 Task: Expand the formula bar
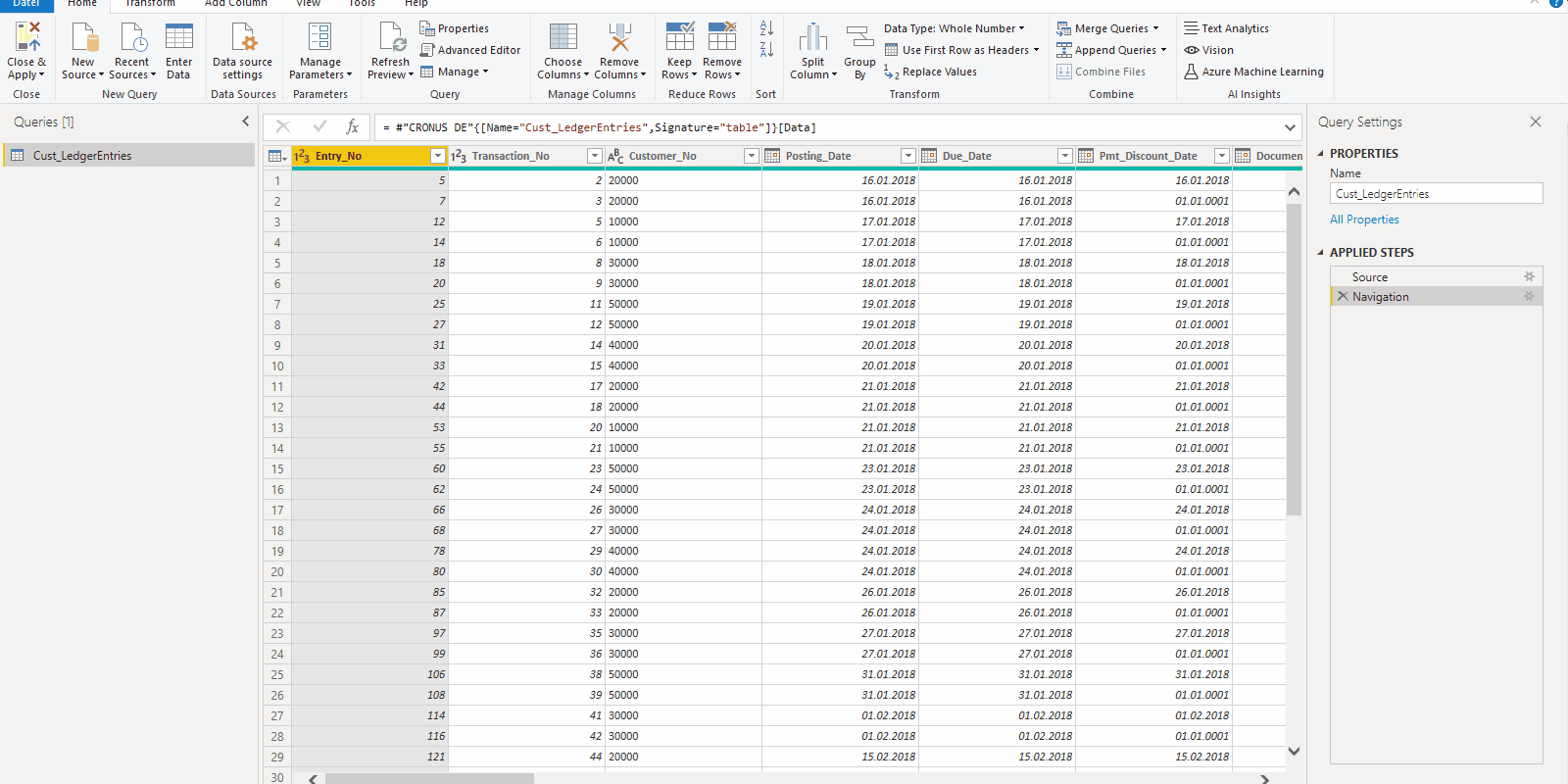pyautogui.click(x=1290, y=127)
